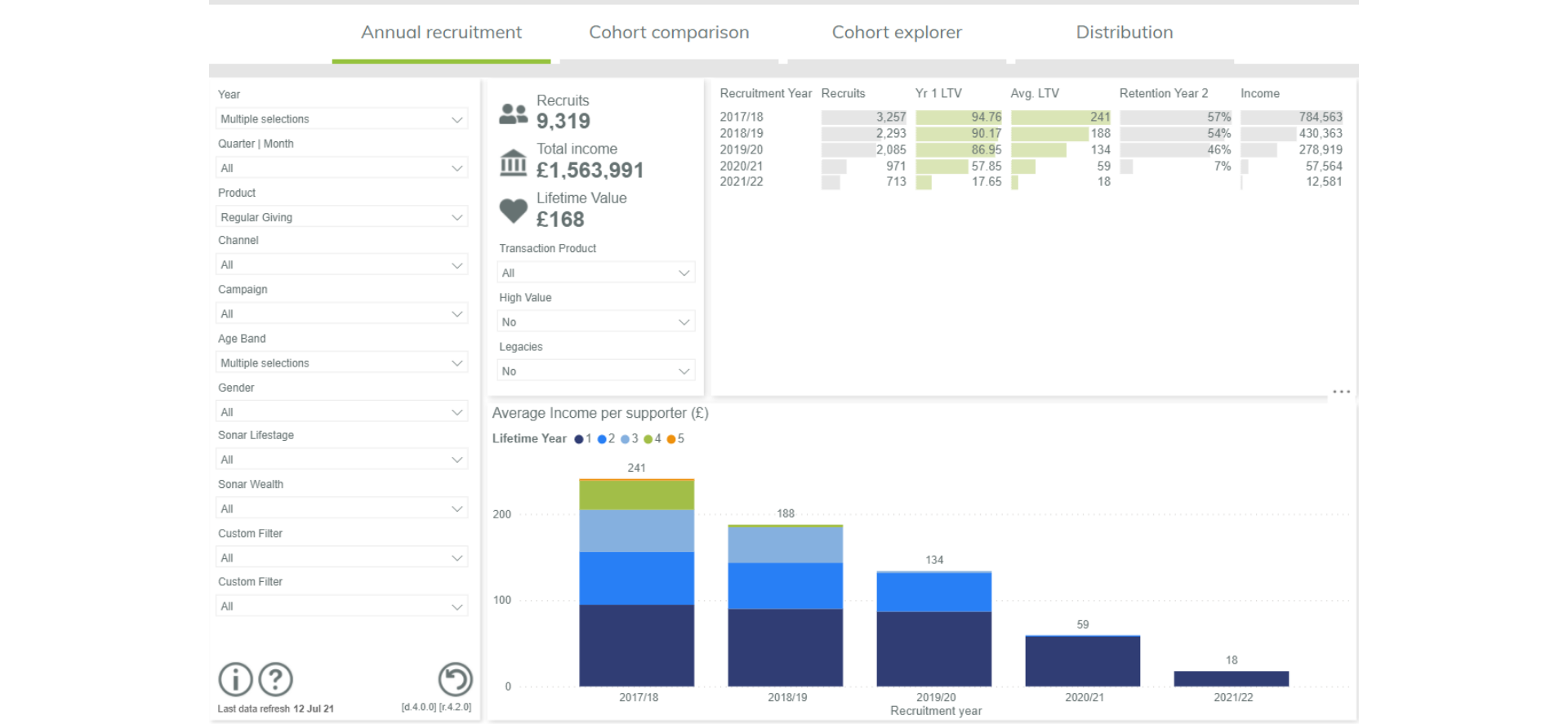Click the 2018/19 bar's light blue segment
The image size is (1568, 724).
point(786,544)
